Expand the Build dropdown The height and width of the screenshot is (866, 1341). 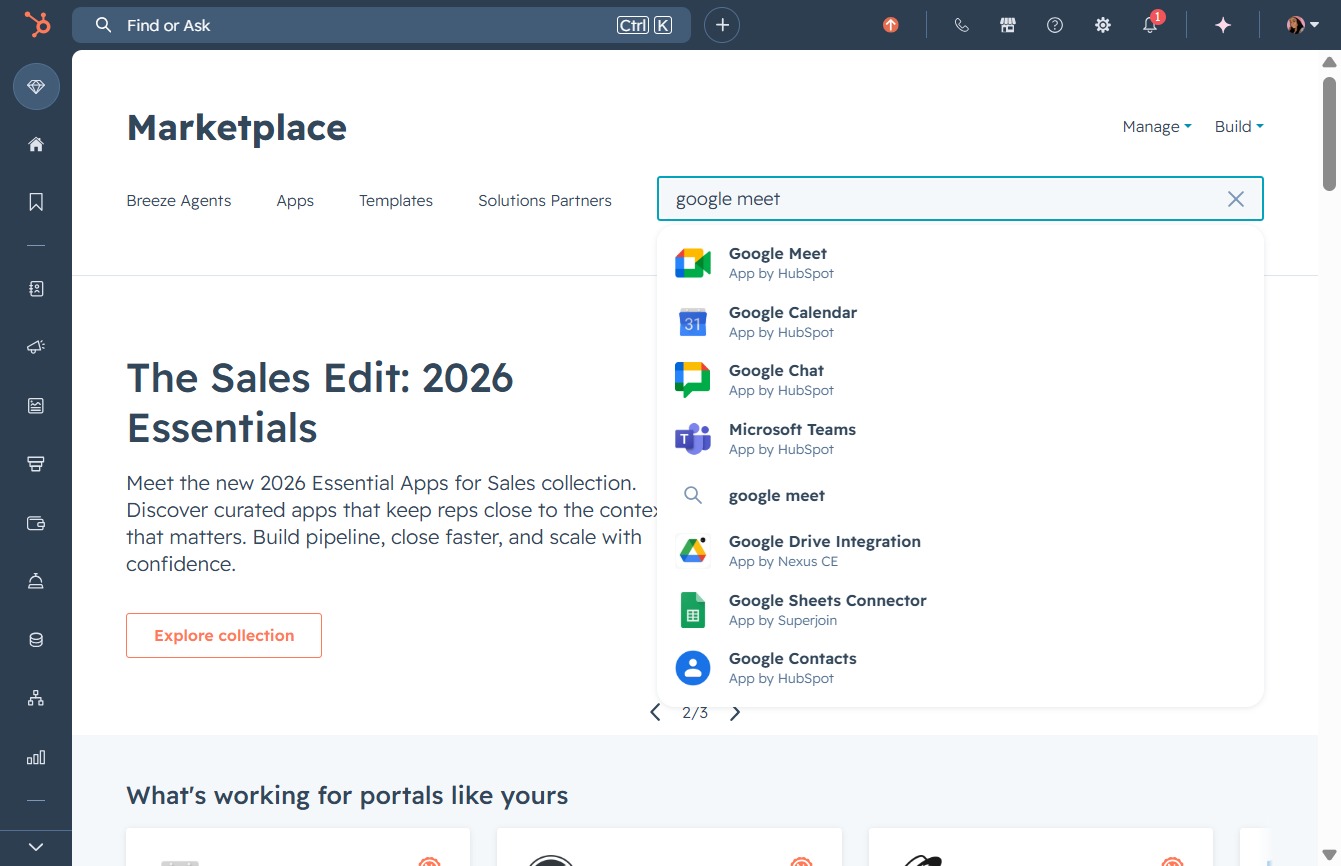(1239, 126)
